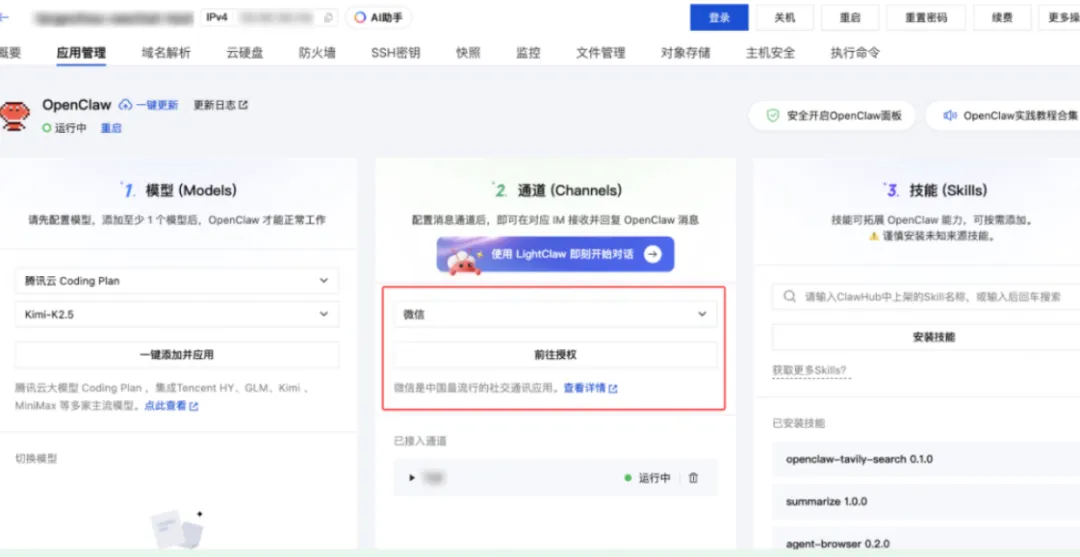Open the AI助手 assistant

coord(378,18)
